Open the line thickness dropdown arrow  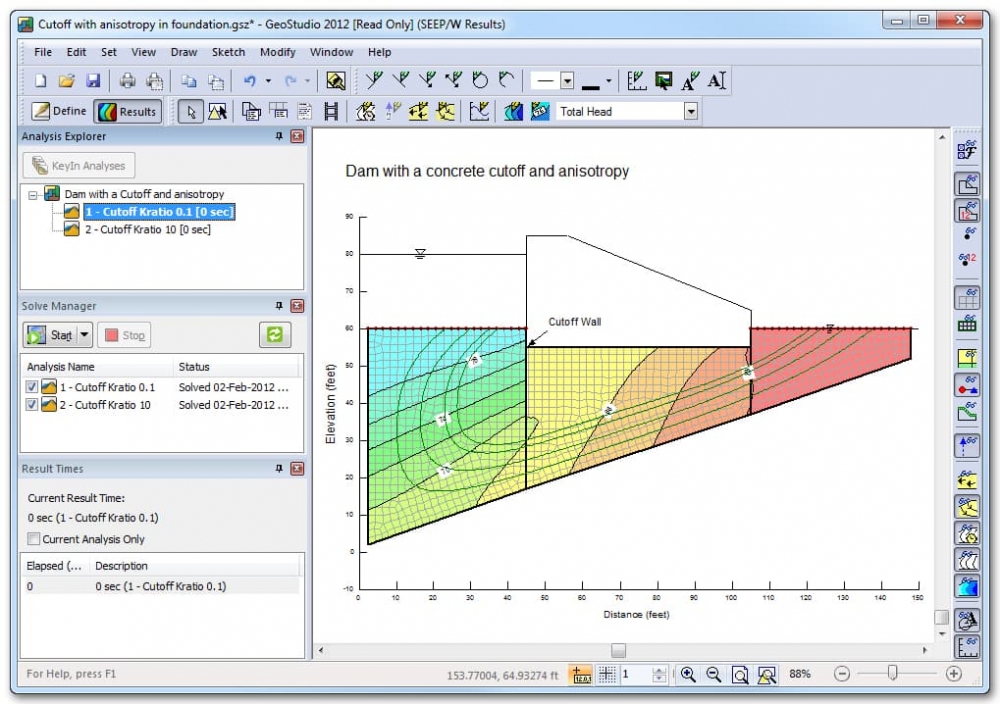coord(608,81)
